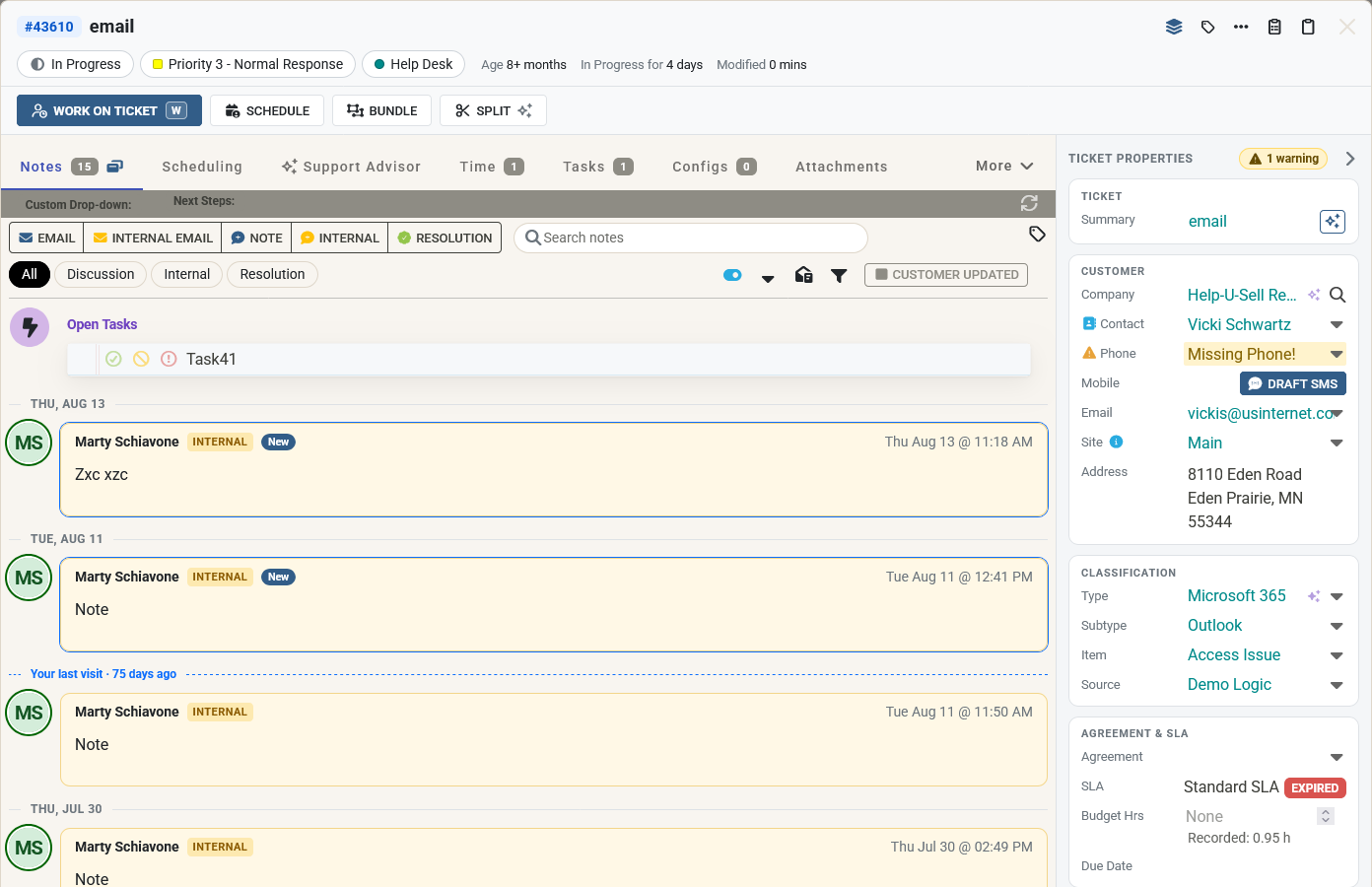Click the AI sparkle button beside Summary
Viewport: 1372px width, 887px height.
point(1332,222)
